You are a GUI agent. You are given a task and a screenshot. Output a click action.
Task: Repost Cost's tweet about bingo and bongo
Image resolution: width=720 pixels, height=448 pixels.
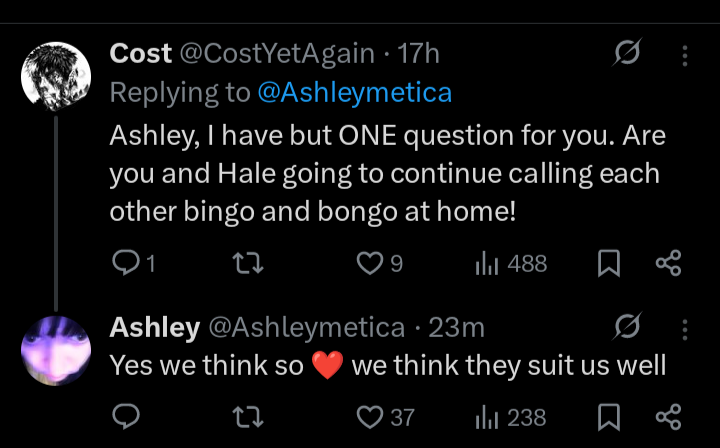click(x=245, y=263)
